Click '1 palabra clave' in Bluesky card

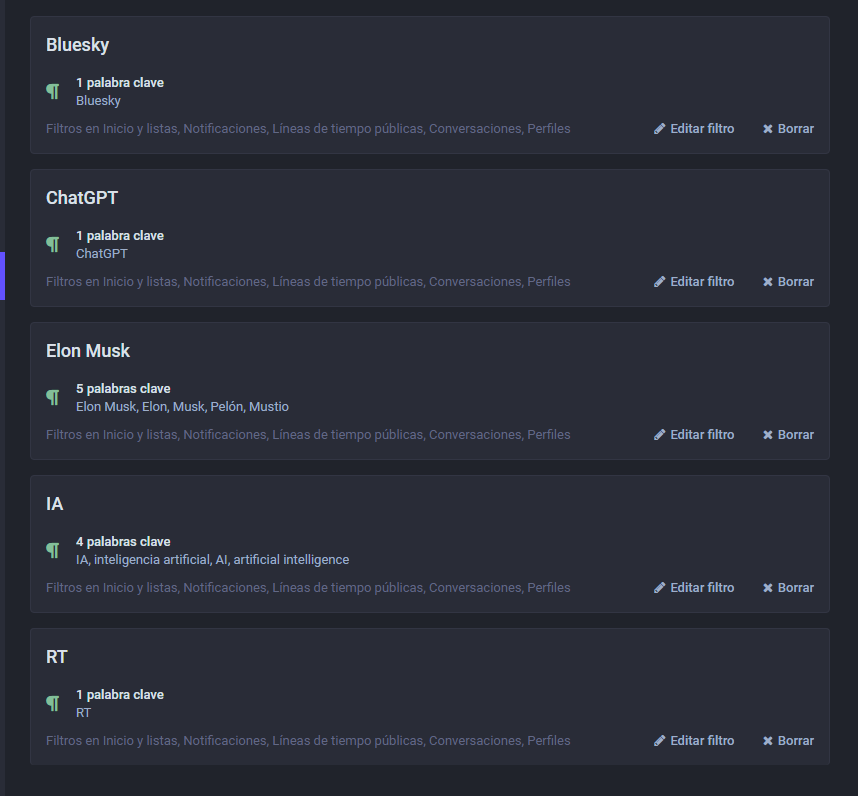coord(120,83)
